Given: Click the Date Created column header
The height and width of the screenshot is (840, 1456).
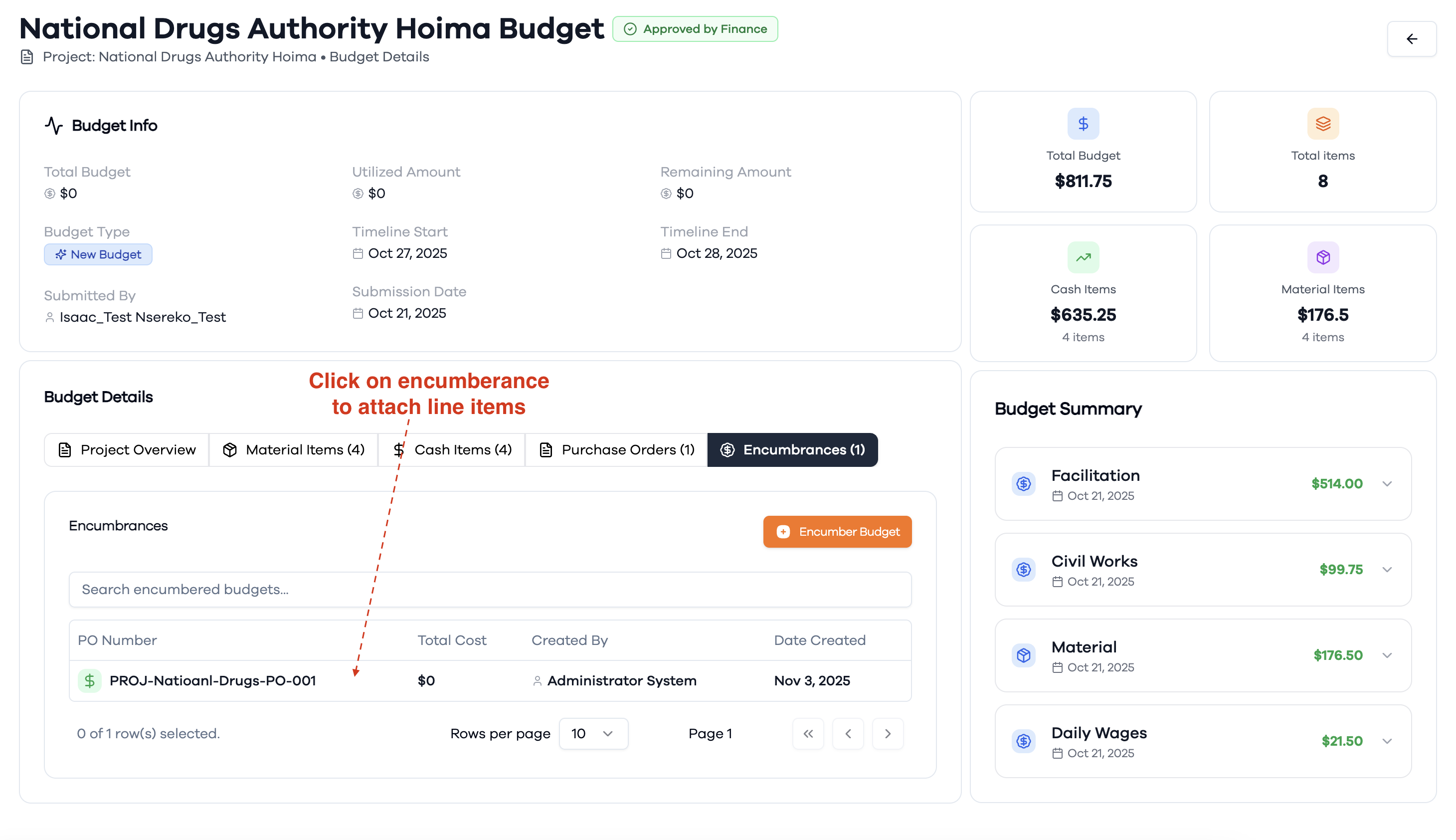Looking at the screenshot, I should pyautogui.click(x=819, y=640).
